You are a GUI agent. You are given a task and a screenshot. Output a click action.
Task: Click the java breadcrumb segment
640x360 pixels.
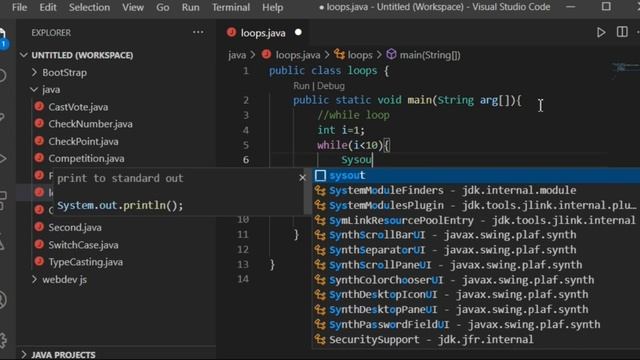(x=237, y=55)
